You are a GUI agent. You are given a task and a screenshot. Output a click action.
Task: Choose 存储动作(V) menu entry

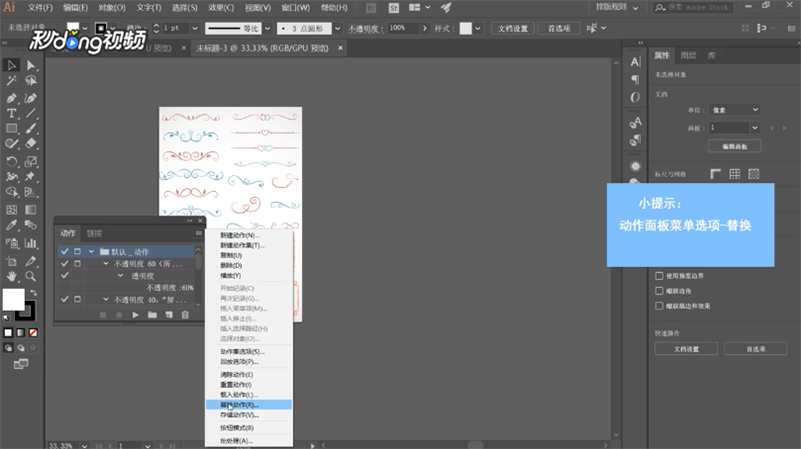[x=249, y=415]
